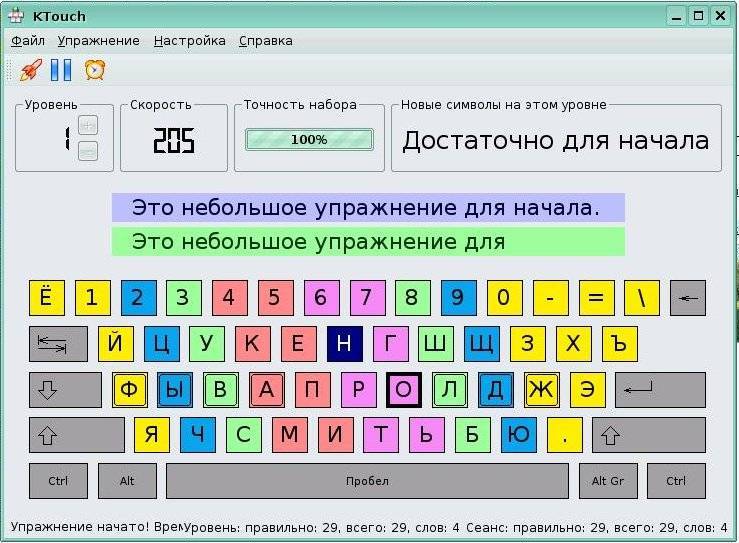Click the right Shift arrow key
This screenshot has width=739, height=543.
pyautogui.click(x=649, y=435)
